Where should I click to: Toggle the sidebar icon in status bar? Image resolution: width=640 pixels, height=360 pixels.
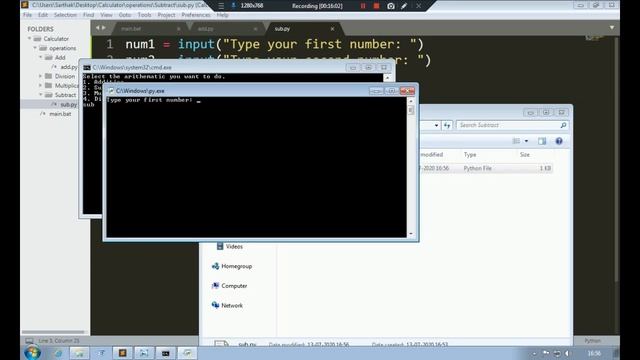tap(29, 340)
